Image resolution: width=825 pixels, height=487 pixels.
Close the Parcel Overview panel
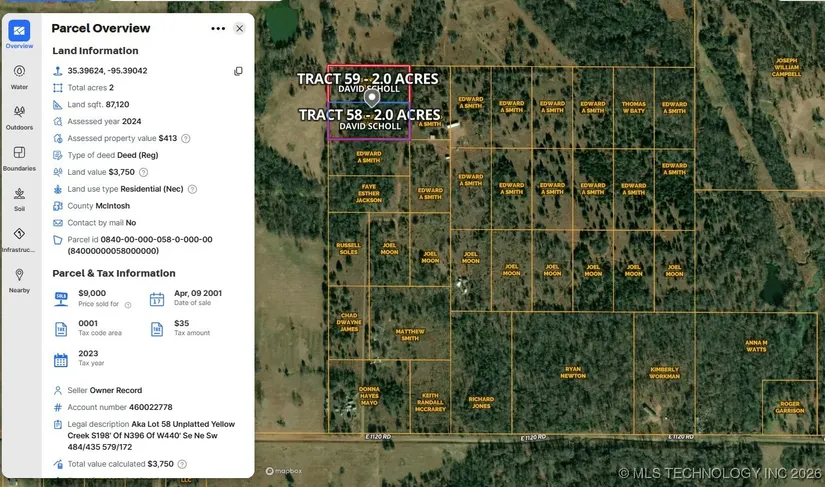[x=240, y=29]
